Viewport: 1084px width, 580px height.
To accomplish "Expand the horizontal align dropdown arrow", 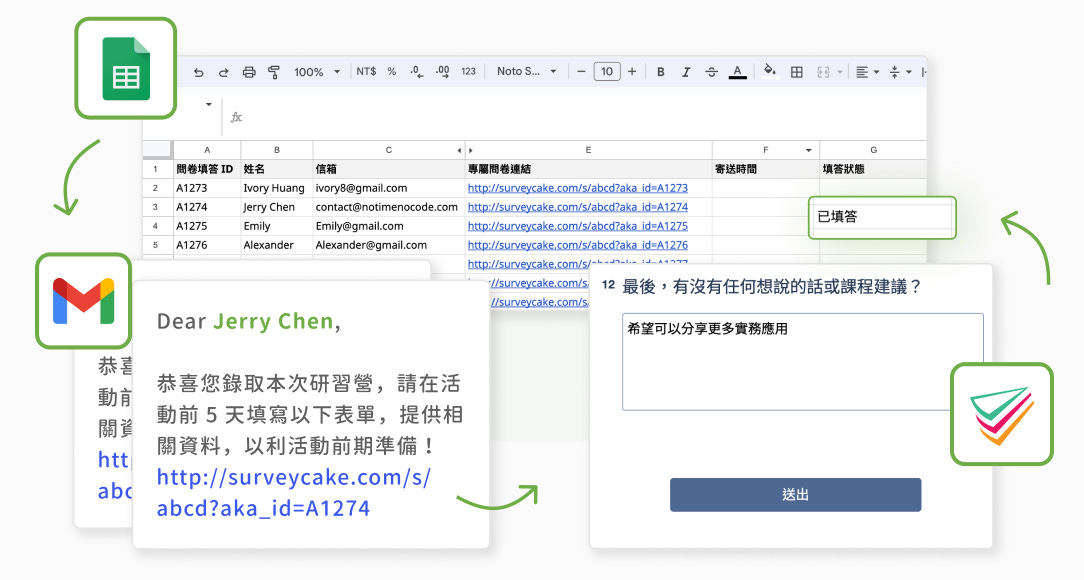I will [x=876, y=72].
